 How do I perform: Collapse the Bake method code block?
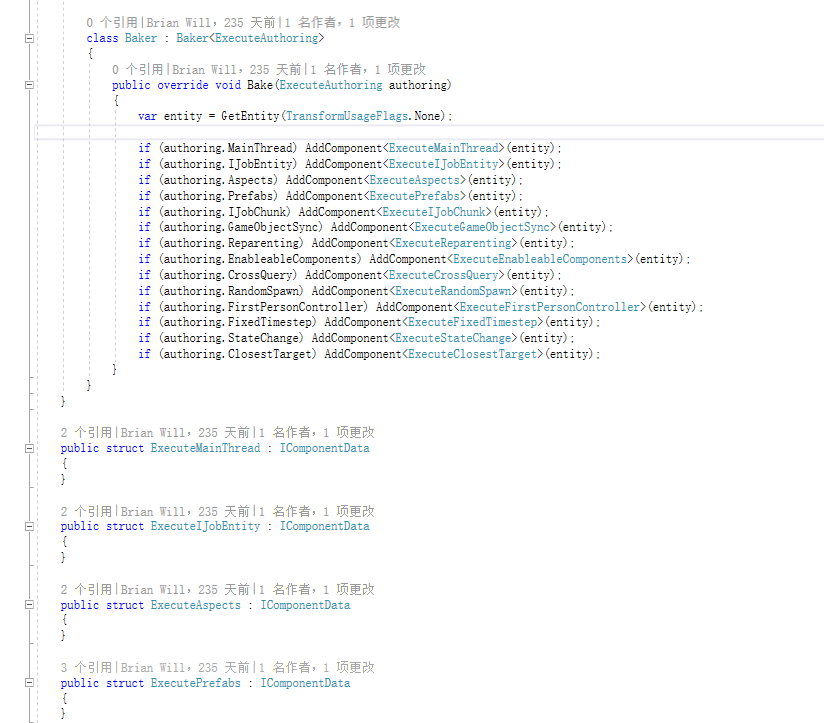tap(29, 85)
